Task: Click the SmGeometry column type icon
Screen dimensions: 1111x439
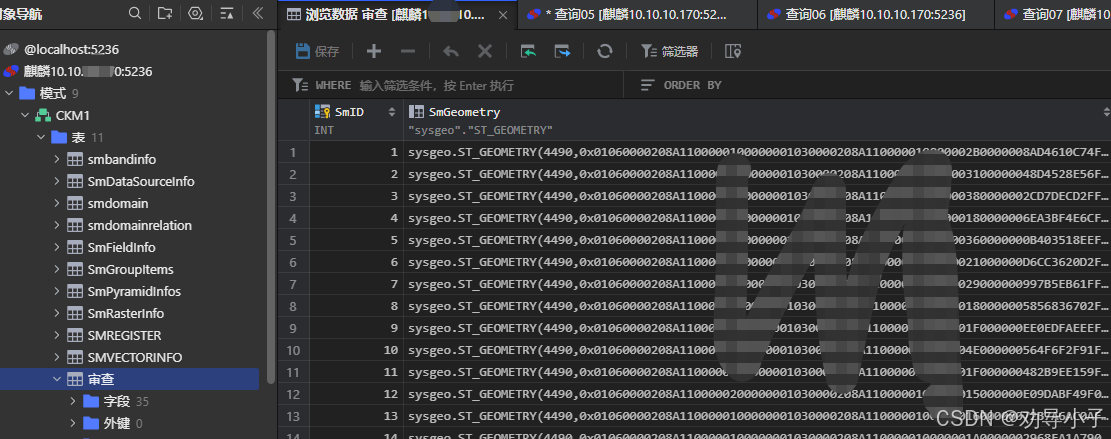Action: [417, 112]
